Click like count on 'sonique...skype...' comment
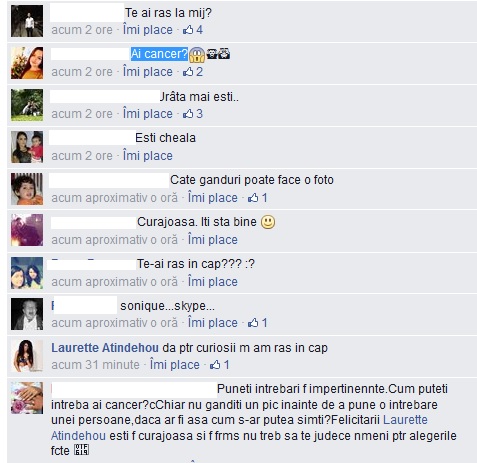The image size is (477, 463). pos(264,323)
